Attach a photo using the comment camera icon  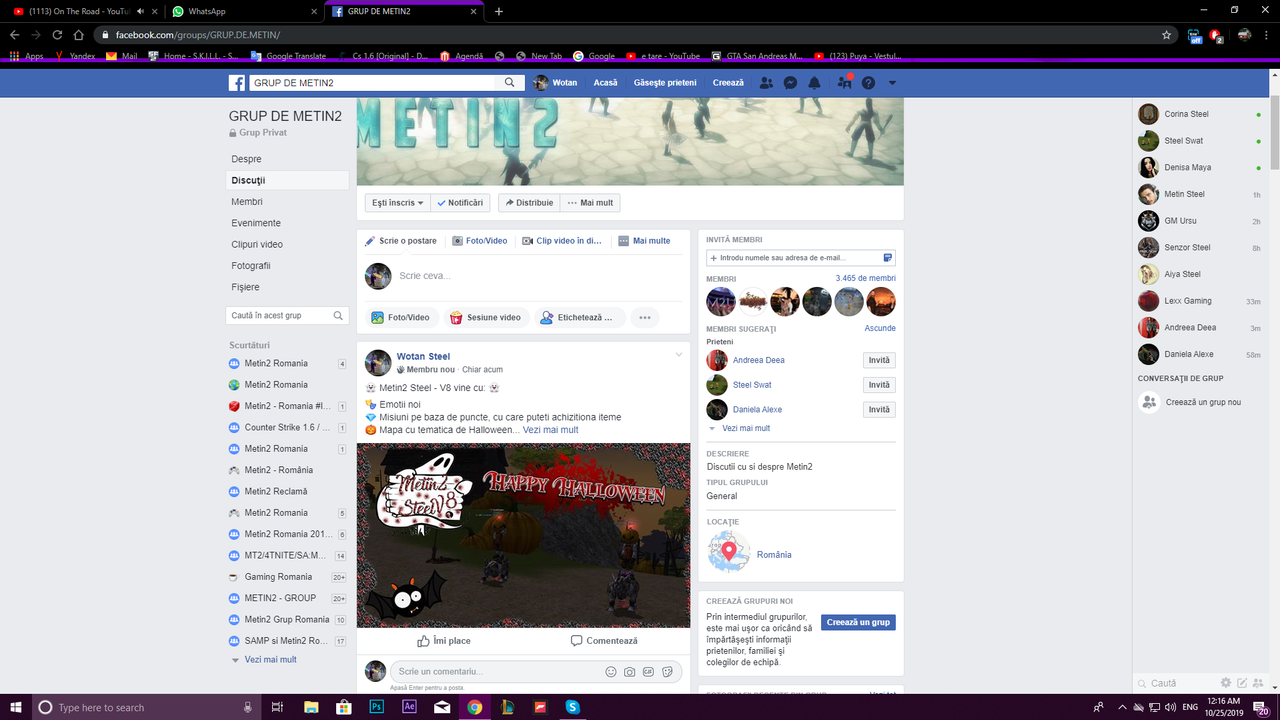tap(628, 672)
